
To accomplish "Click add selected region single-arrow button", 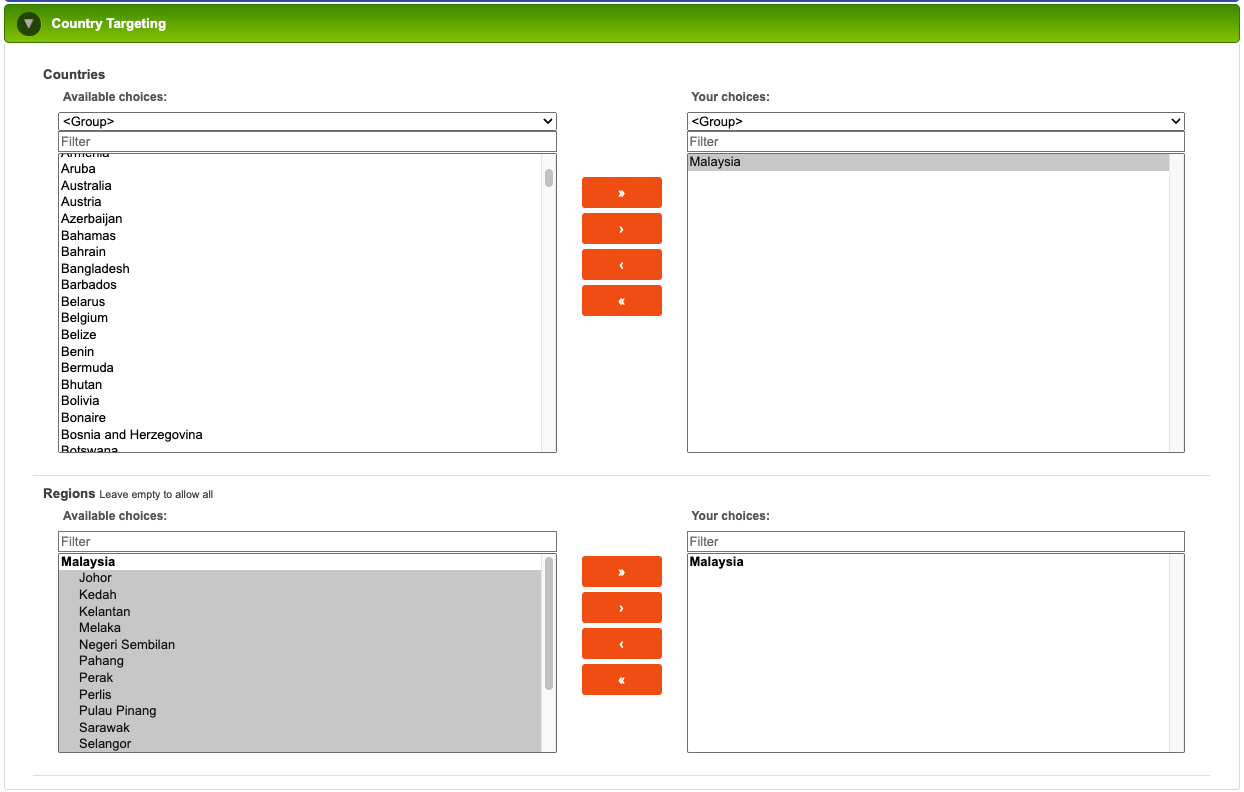I will coord(621,608).
